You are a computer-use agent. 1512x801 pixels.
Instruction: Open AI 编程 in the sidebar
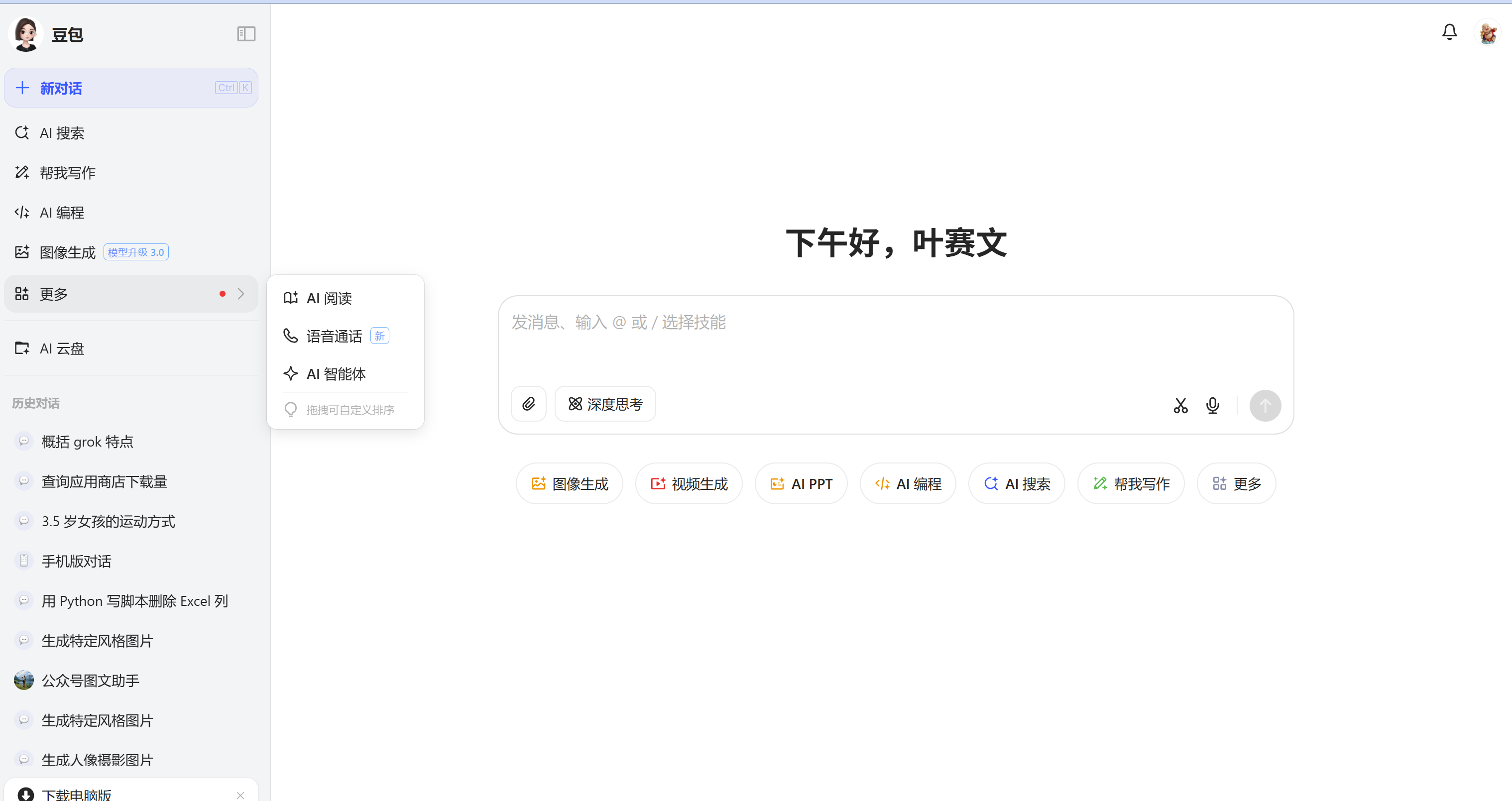click(x=131, y=213)
